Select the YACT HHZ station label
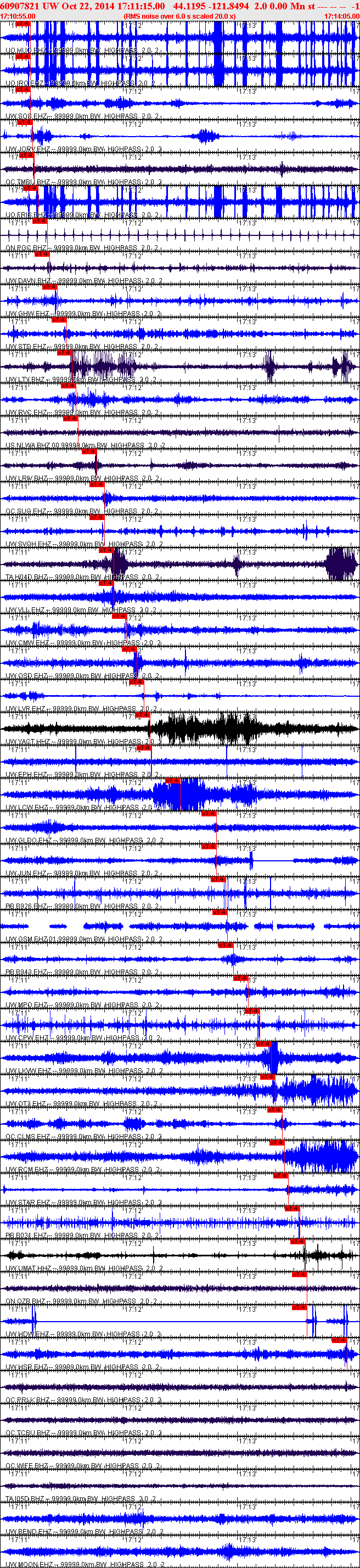 pos(82,742)
